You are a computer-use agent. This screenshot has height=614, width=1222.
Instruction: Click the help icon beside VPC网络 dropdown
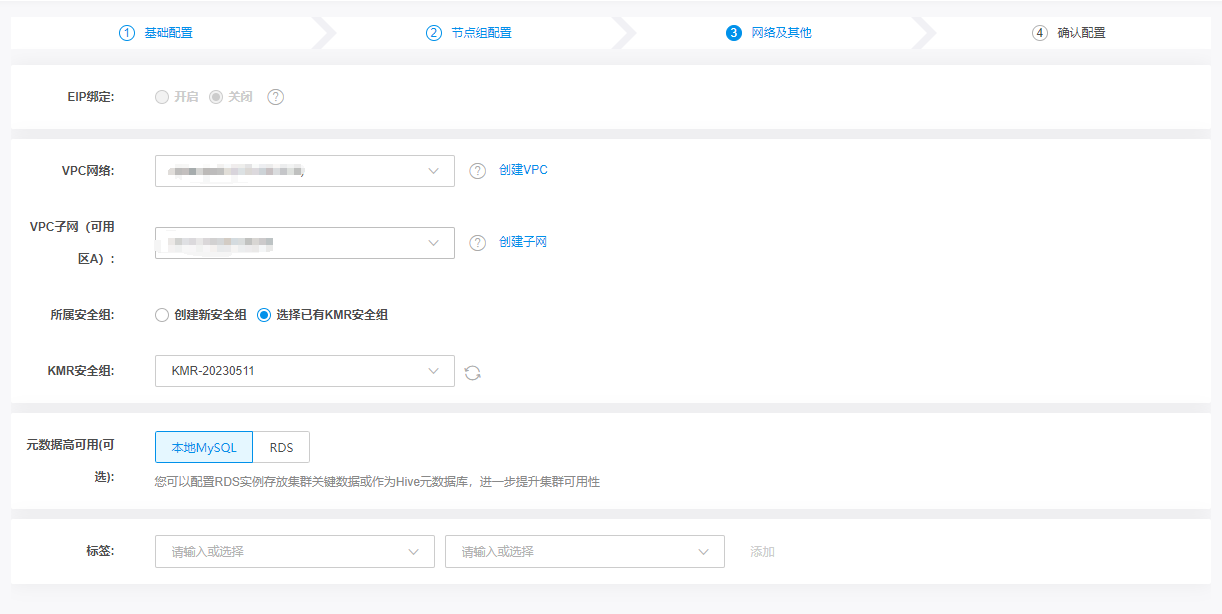(x=478, y=171)
